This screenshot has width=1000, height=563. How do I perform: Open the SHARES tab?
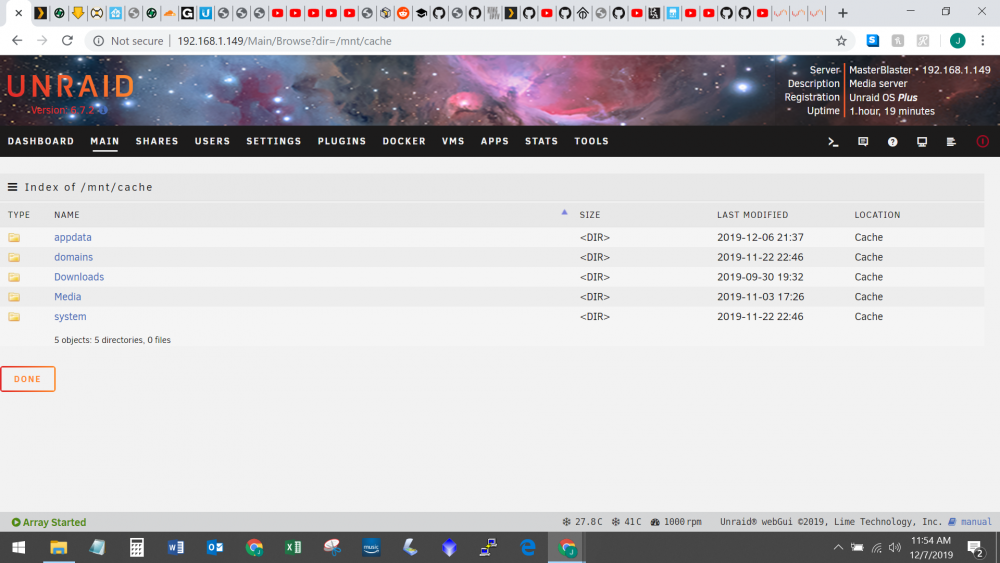(x=157, y=141)
